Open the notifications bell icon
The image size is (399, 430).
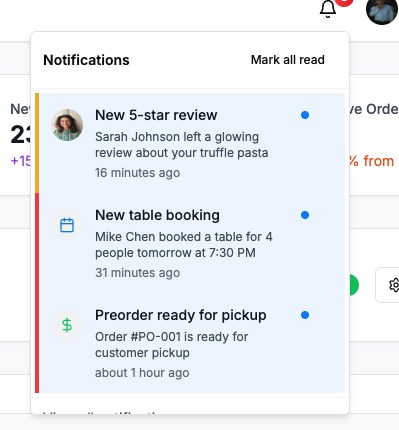point(328,9)
